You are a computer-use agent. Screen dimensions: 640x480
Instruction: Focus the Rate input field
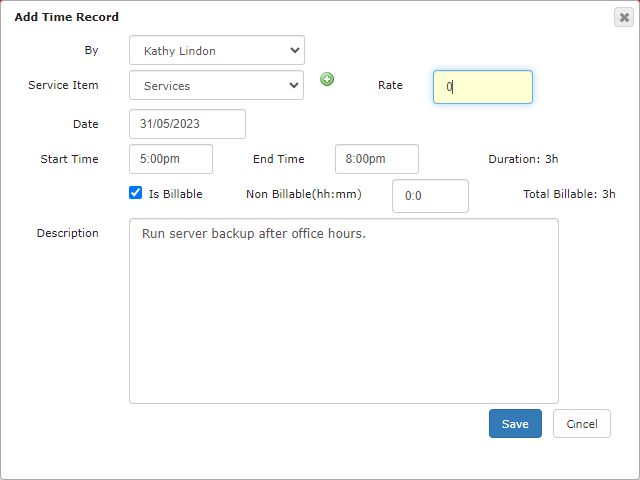(x=483, y=87)
